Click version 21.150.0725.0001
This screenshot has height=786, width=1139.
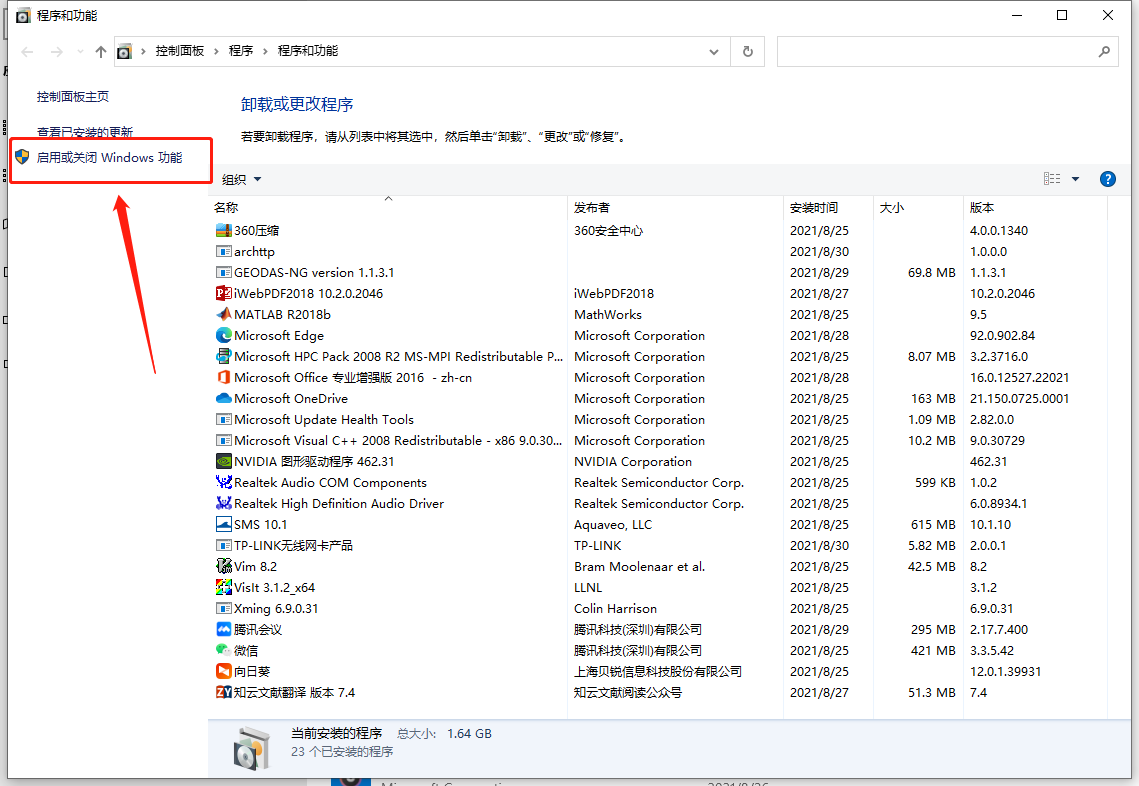click(1020, 399)
